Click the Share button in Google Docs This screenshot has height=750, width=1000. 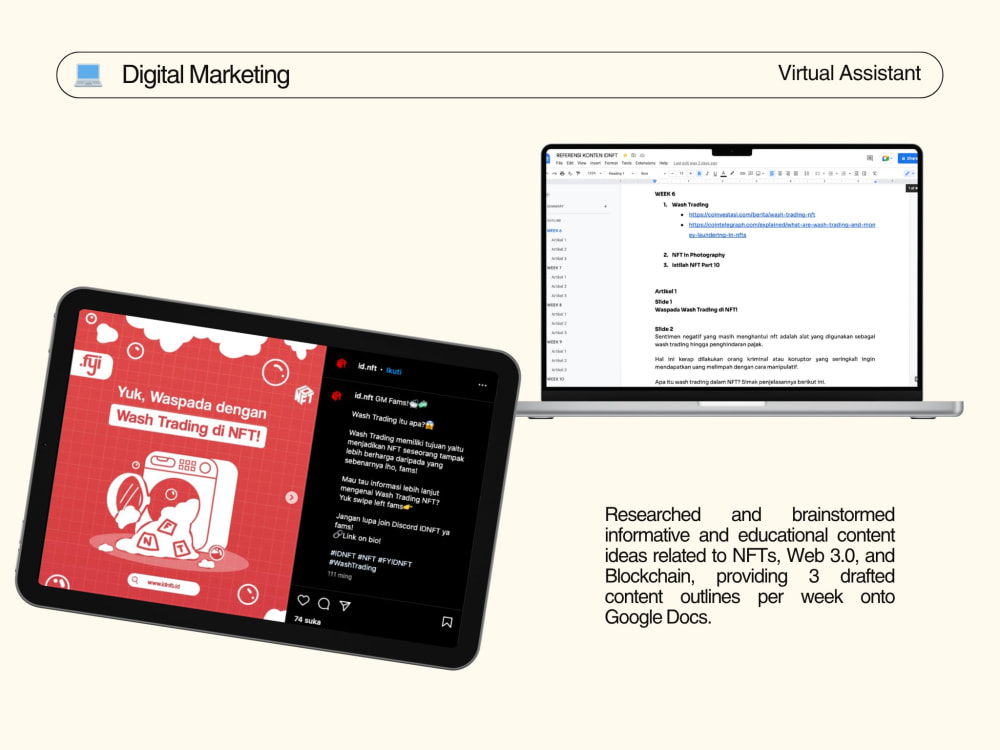coord(908,158)
